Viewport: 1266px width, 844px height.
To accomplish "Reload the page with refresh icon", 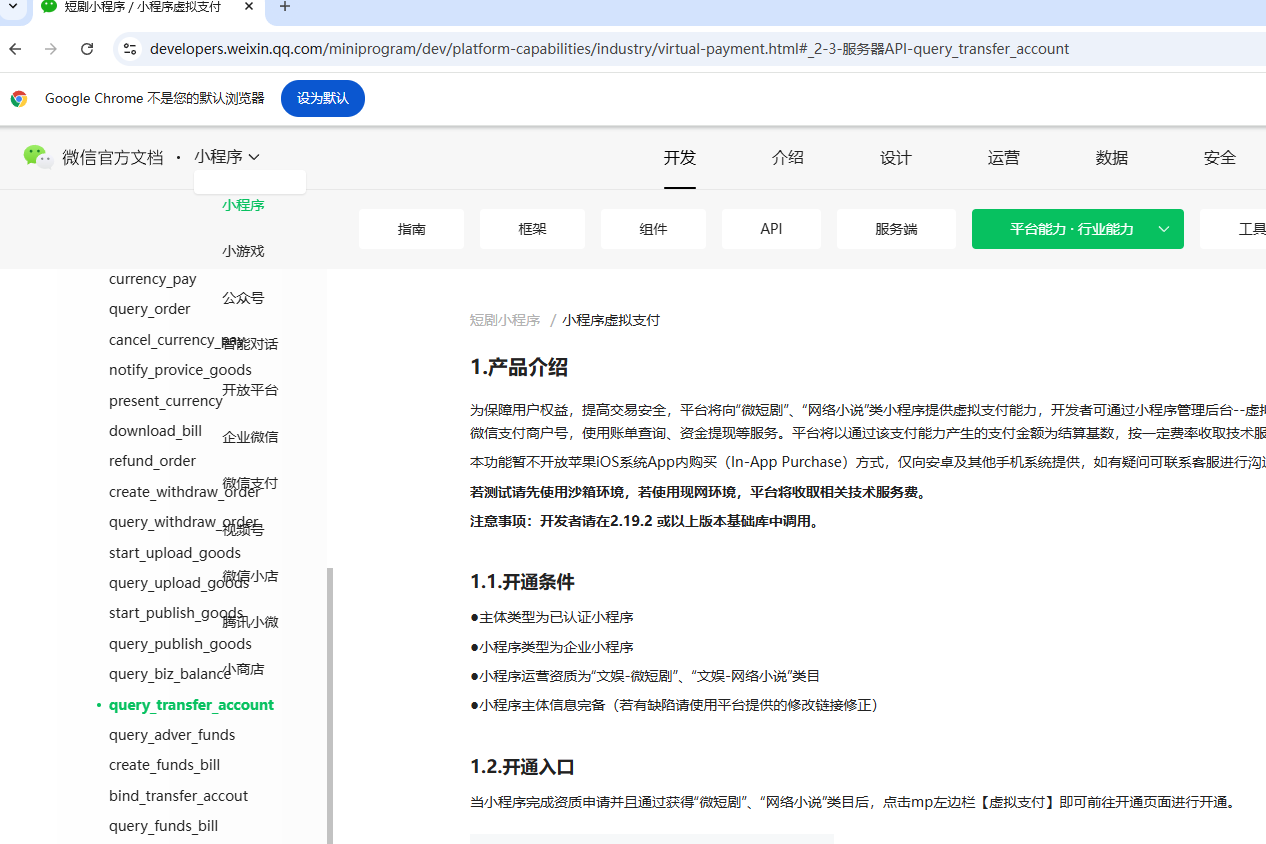I will (x=87, y=49).
